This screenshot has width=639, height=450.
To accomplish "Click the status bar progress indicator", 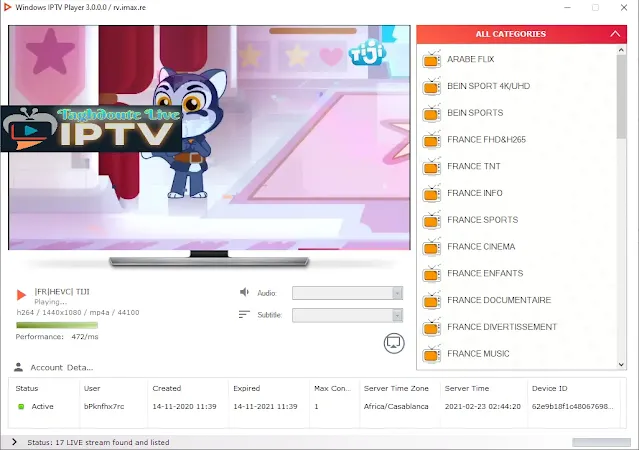I will click(x=601, y=442).
